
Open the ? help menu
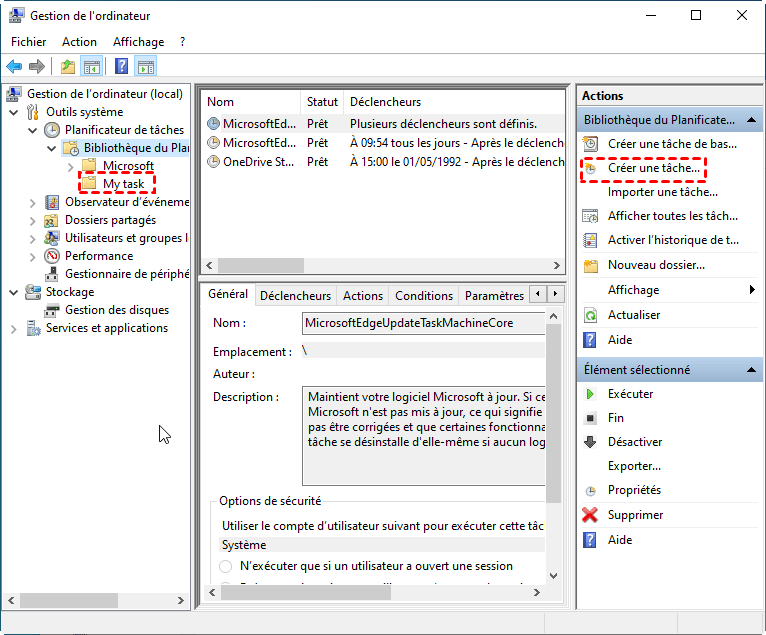(x=182, y=42)
